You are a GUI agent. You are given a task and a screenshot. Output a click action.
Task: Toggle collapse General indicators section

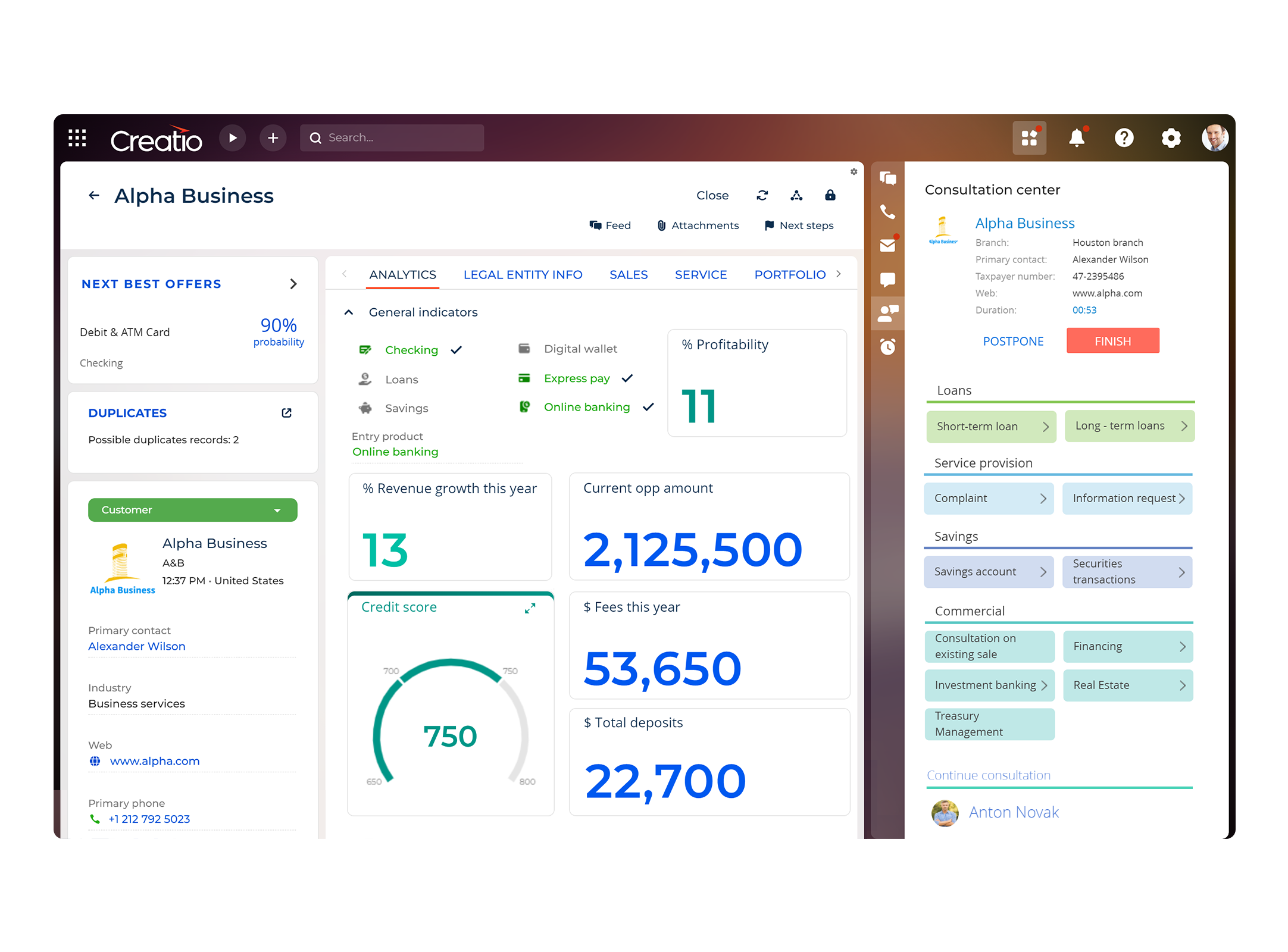click(346, 312)
